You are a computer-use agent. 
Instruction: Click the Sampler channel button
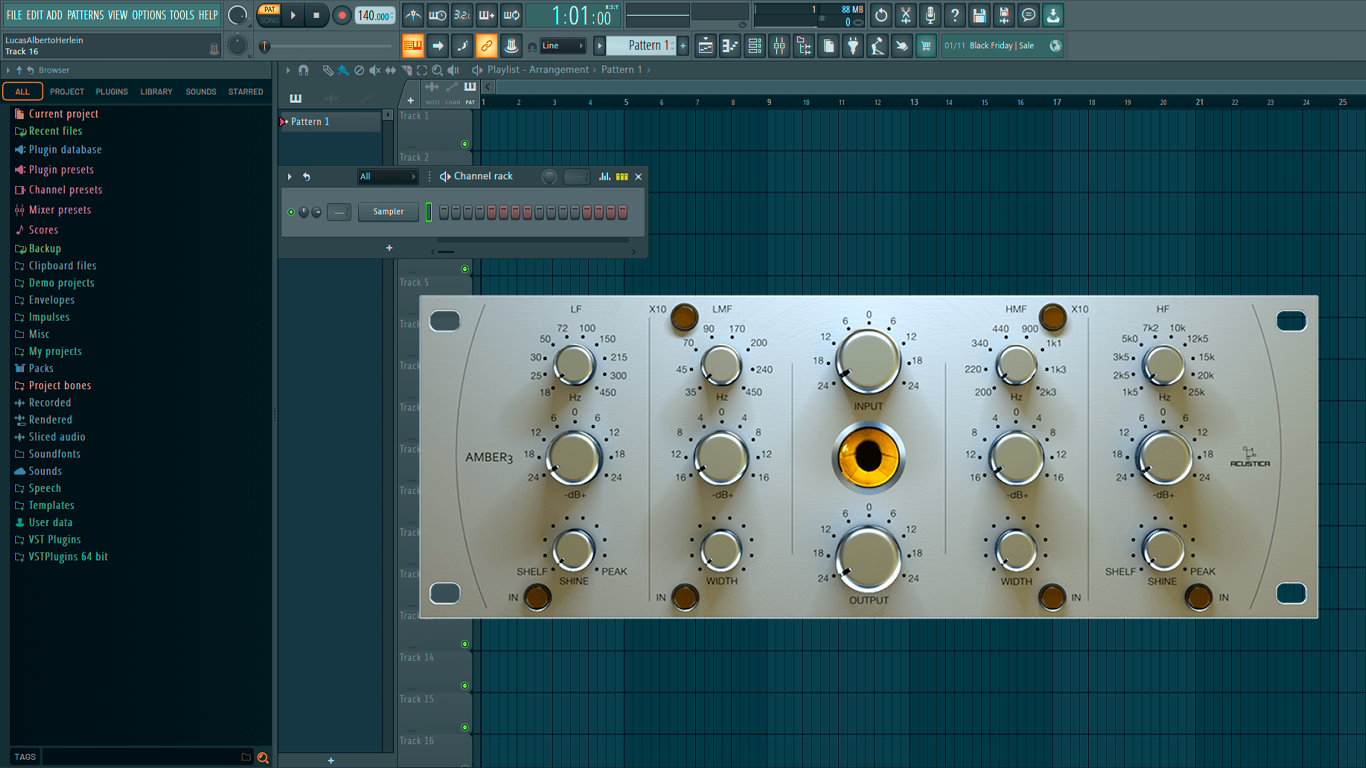(389, 212)
